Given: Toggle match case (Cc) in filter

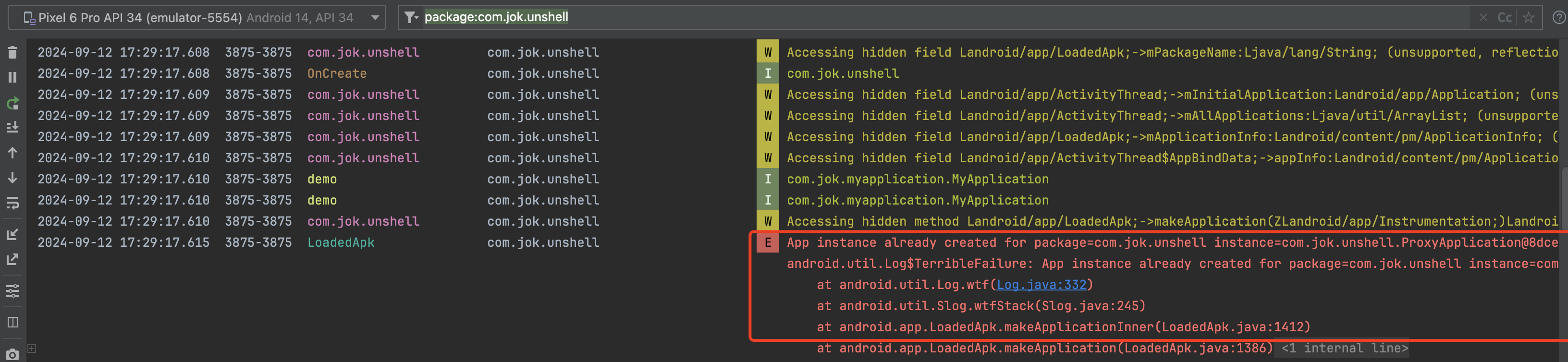Looking at the screenshot, I should (1504, 18).
